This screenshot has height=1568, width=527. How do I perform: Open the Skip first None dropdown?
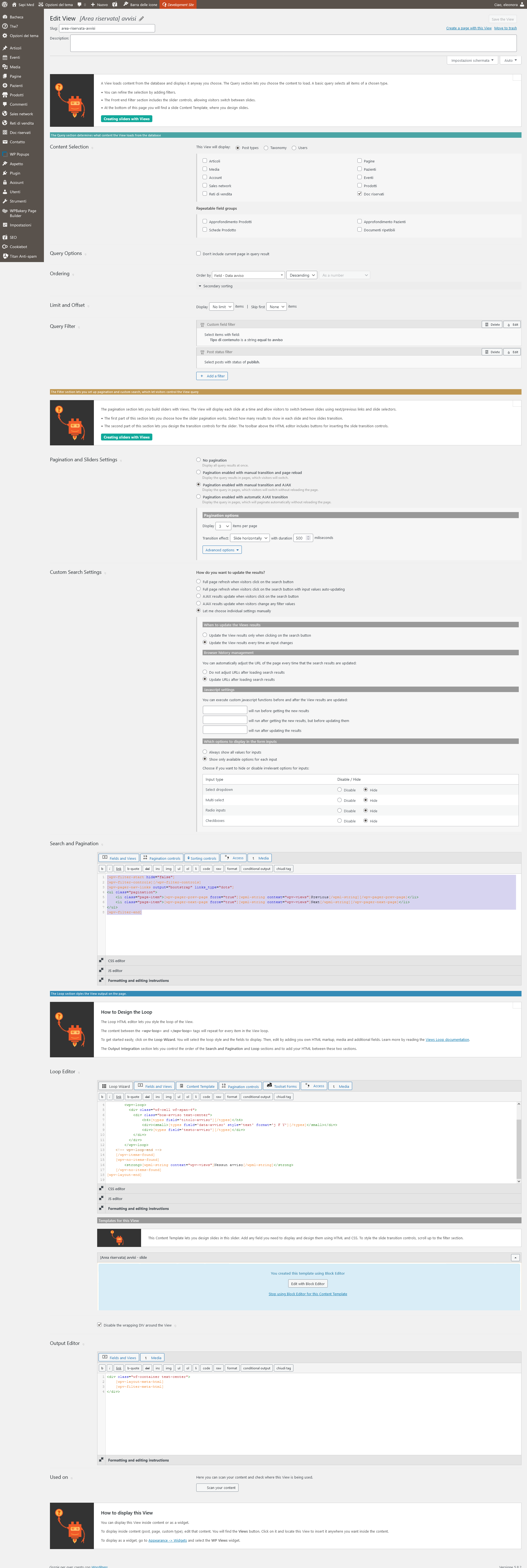[277, 307]
